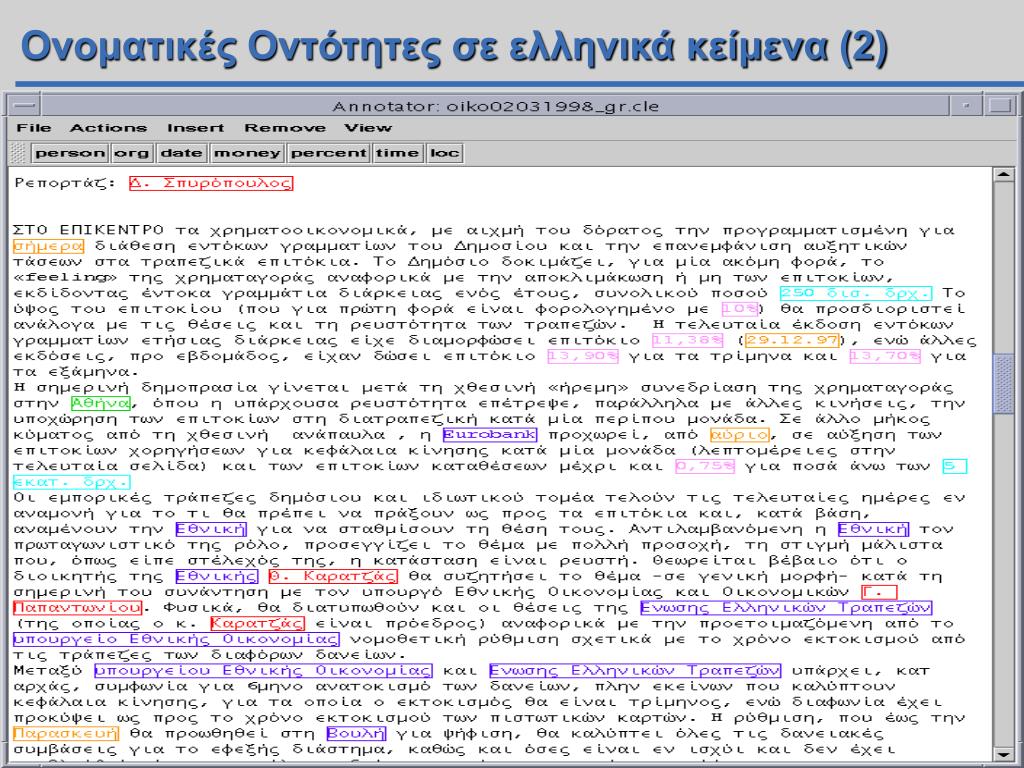Screen dimensions: 1024x768
Task: Select the location annotation 'Αθήνα'
Action: point(101,403)
